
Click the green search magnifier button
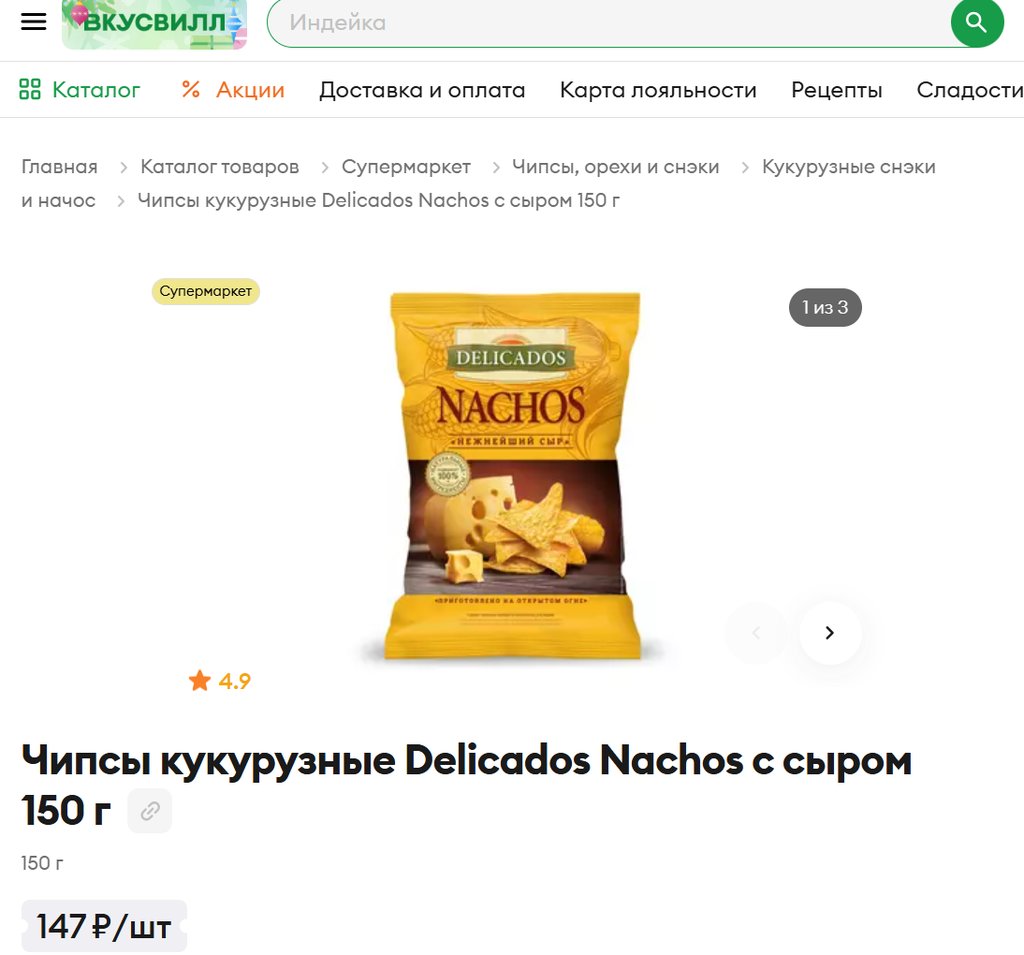pyautogui.click(x=976, y=23)
